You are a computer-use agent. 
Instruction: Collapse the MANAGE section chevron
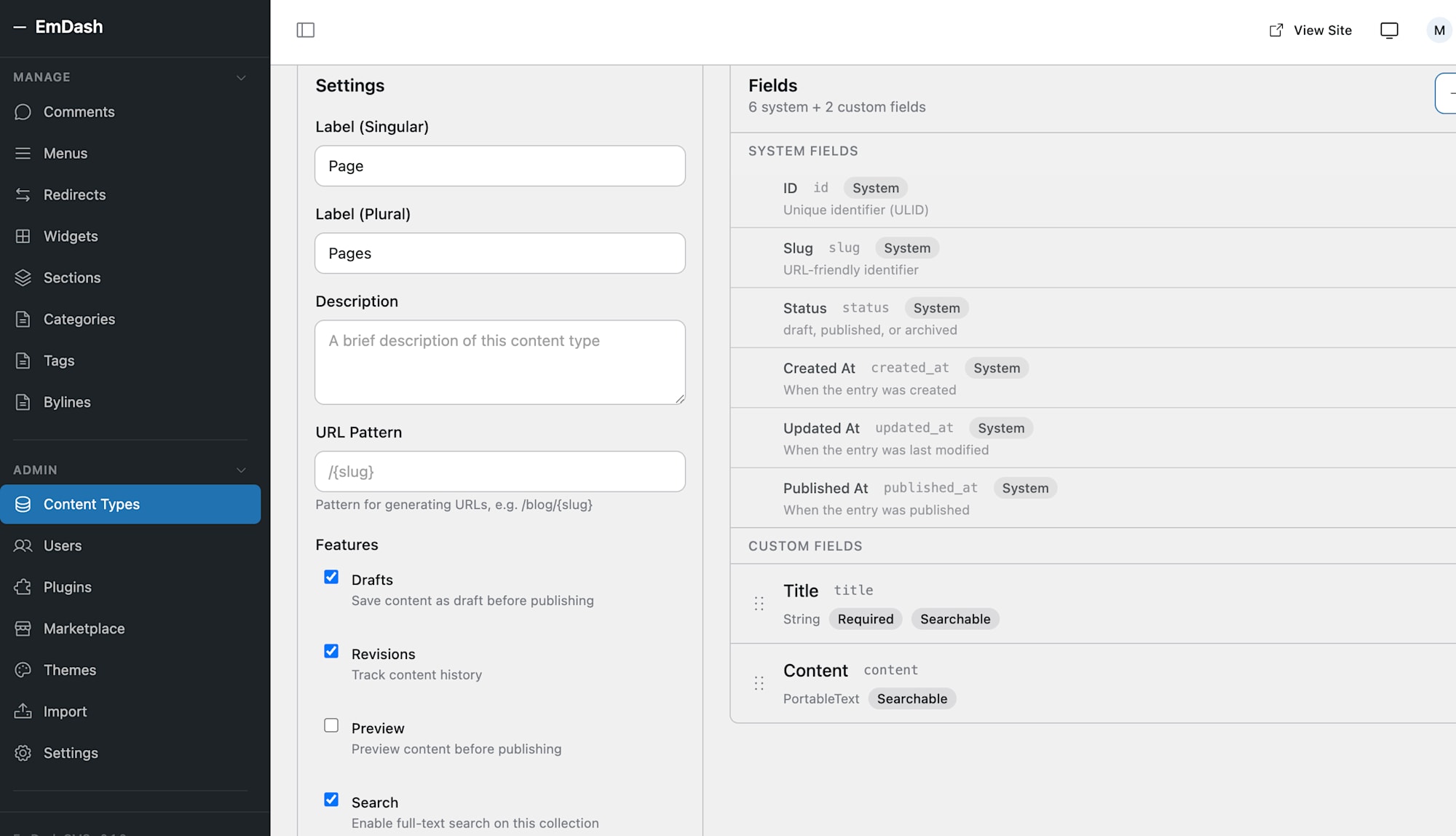point(241,76)
